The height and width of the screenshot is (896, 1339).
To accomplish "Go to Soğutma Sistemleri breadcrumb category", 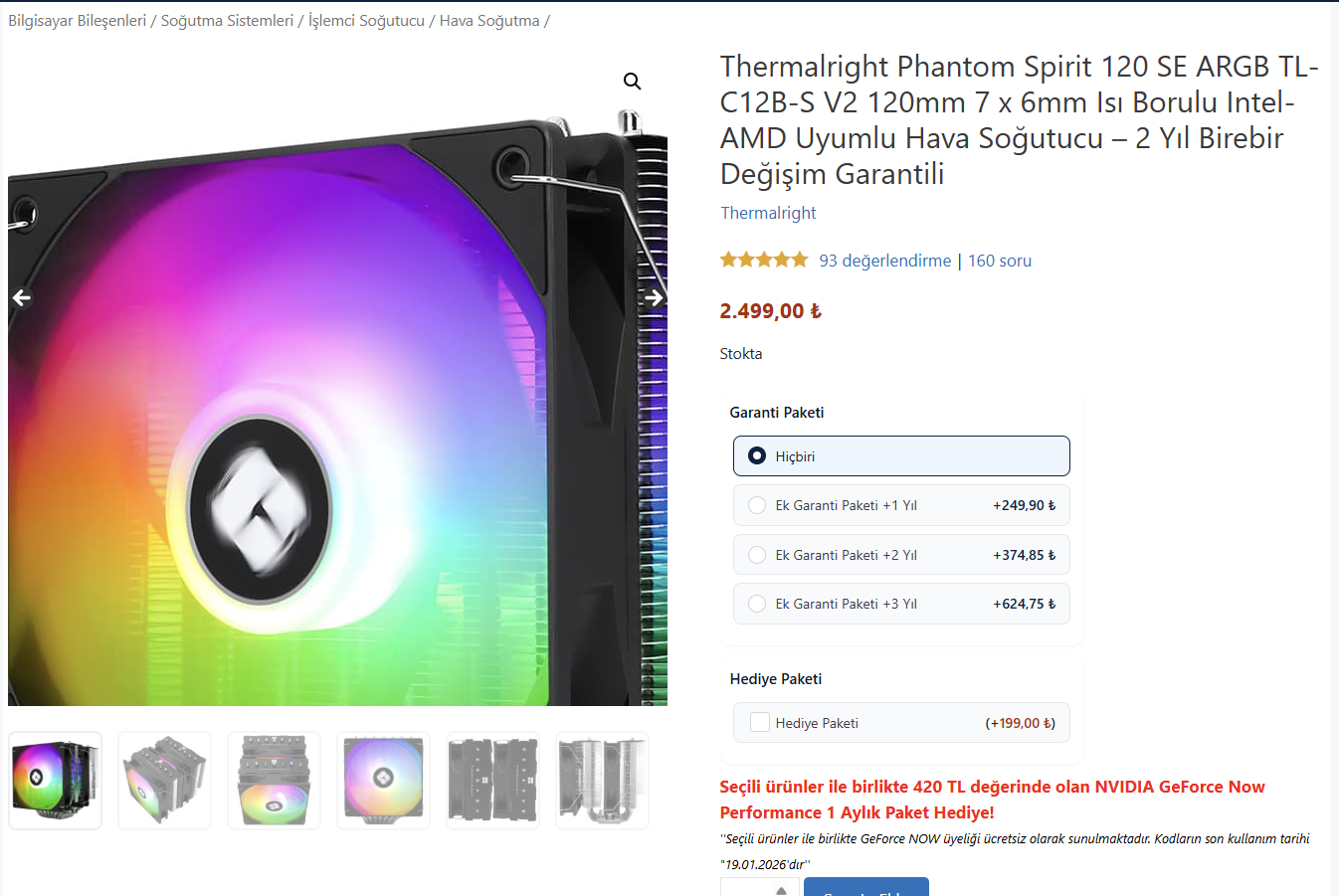I will point(227,21).
